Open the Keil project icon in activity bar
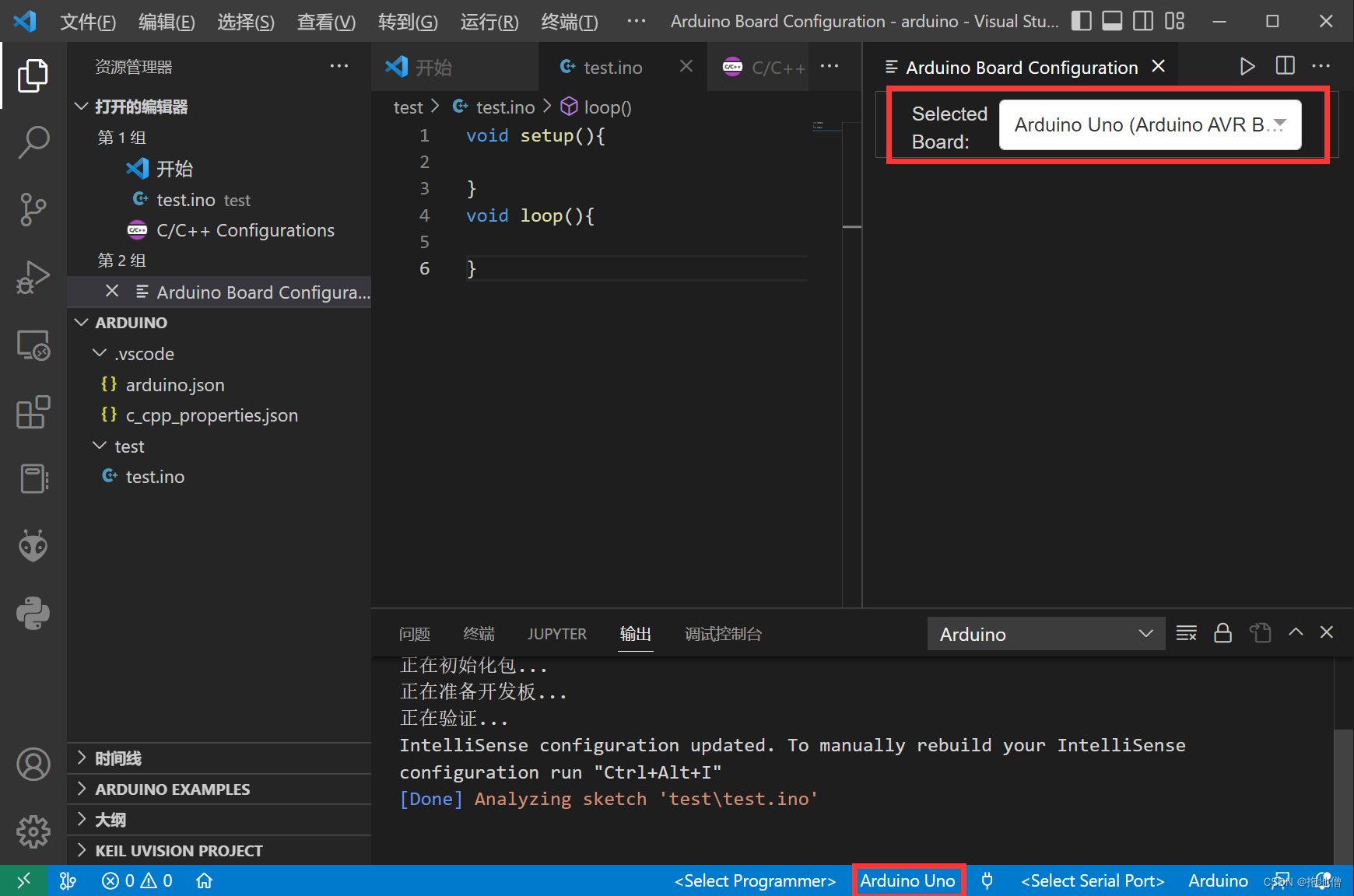1354x896 pixels. click(x=33, y=478)
